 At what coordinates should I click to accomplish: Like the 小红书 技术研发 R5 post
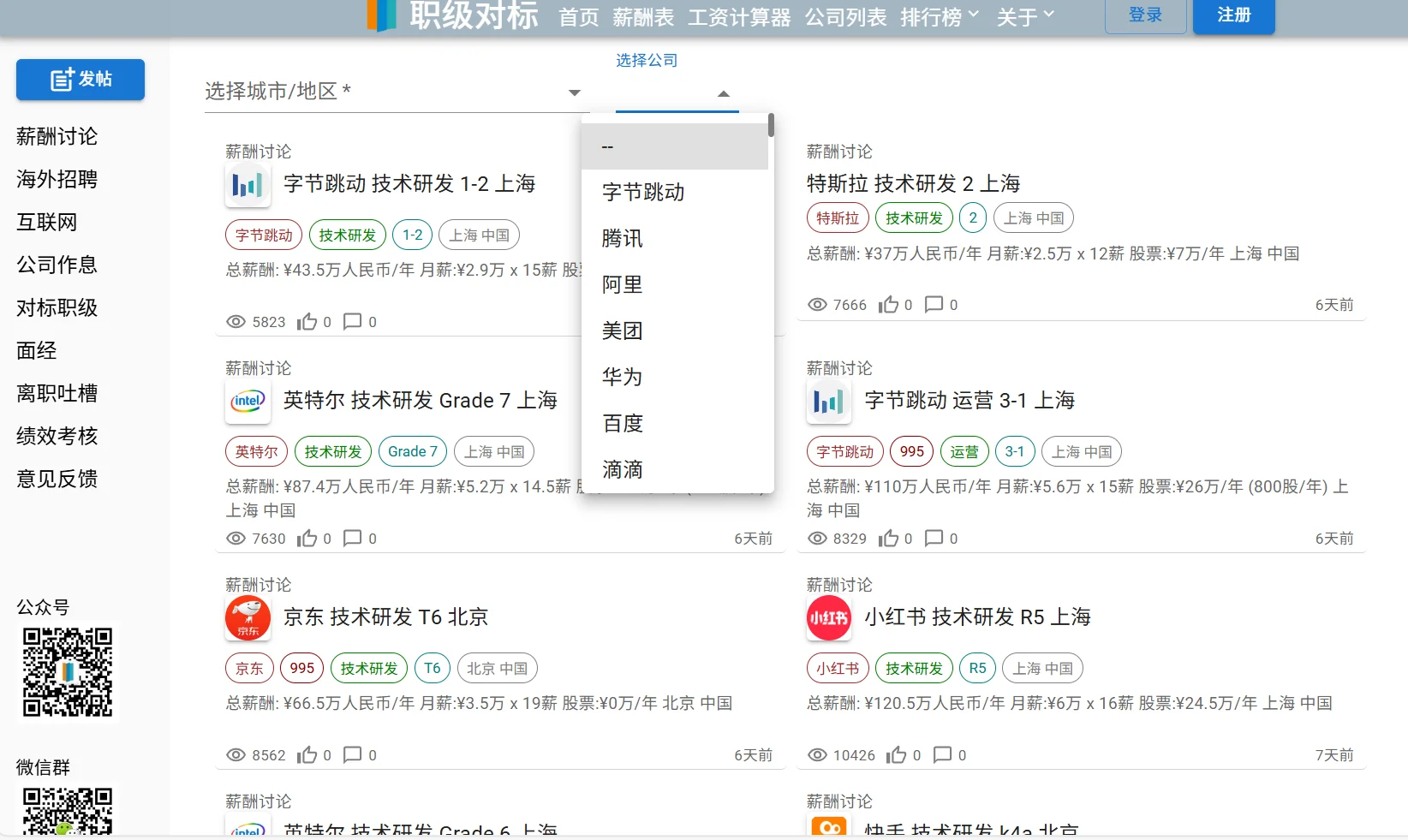(896, 755)
